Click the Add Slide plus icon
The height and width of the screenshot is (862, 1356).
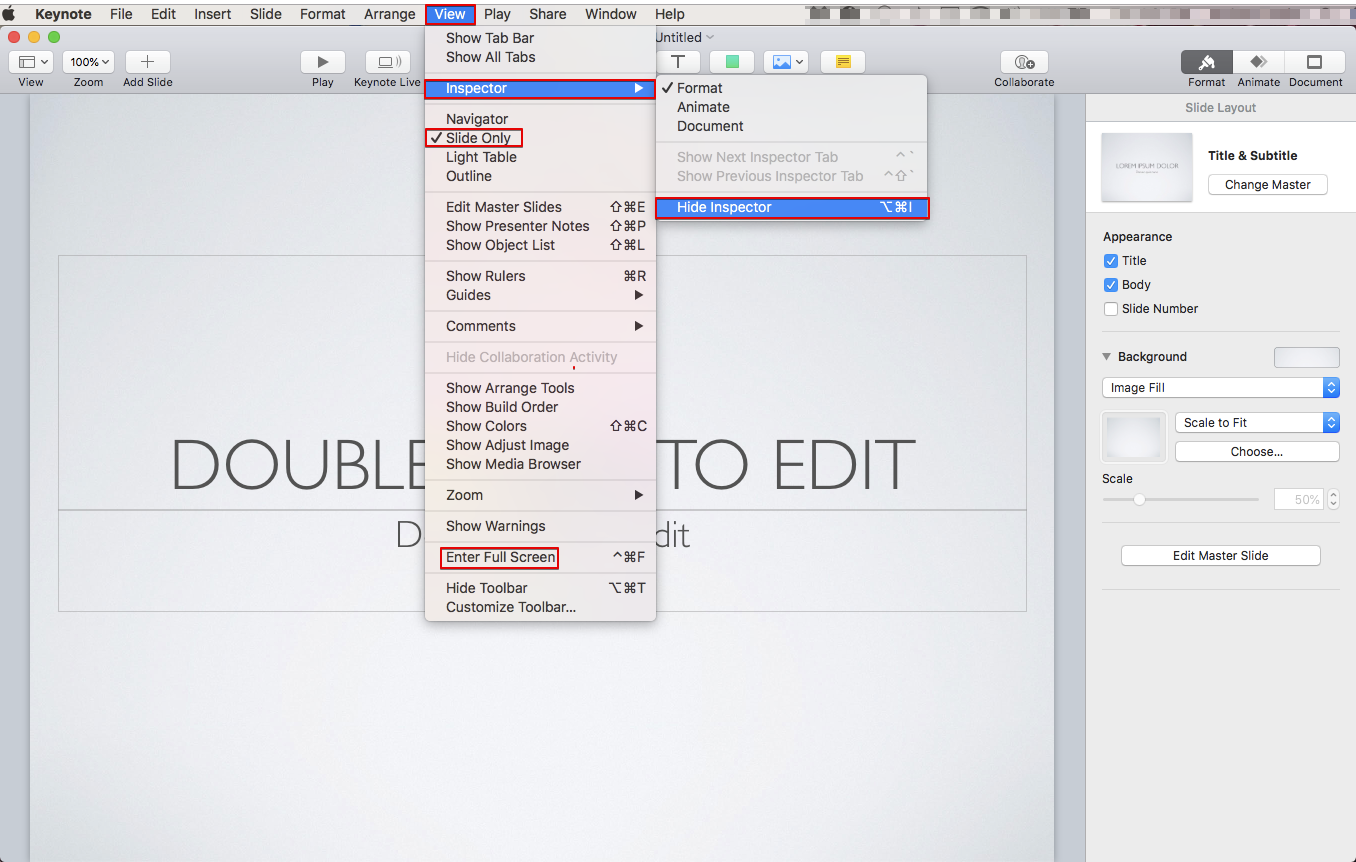point(147,62)
